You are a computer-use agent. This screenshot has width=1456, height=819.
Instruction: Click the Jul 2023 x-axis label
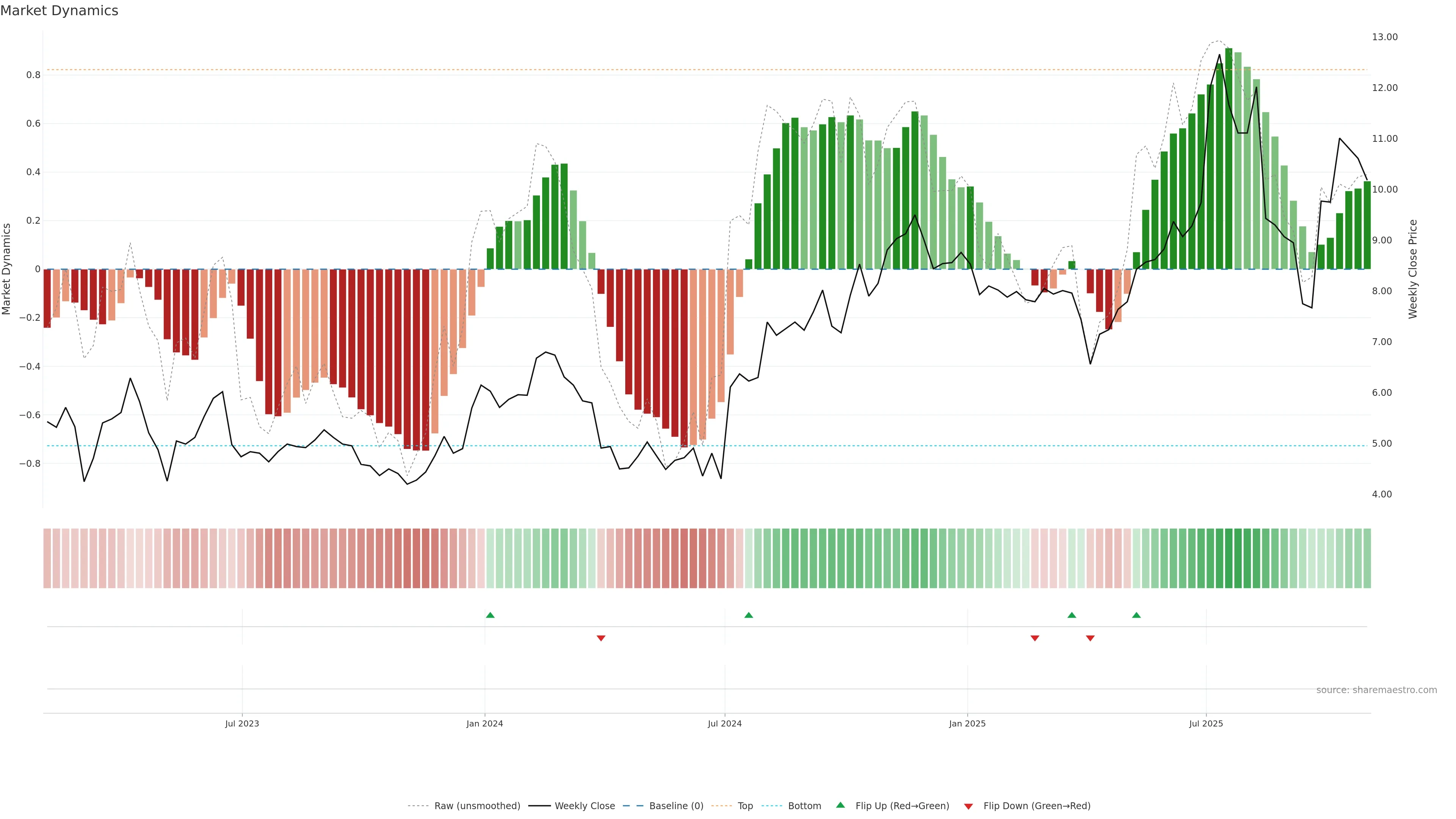tap(242, 723)
